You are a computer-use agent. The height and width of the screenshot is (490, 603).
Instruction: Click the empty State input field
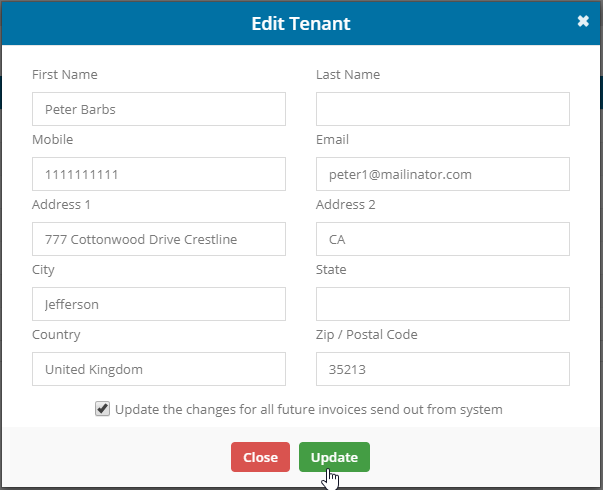tap(442, 304)
